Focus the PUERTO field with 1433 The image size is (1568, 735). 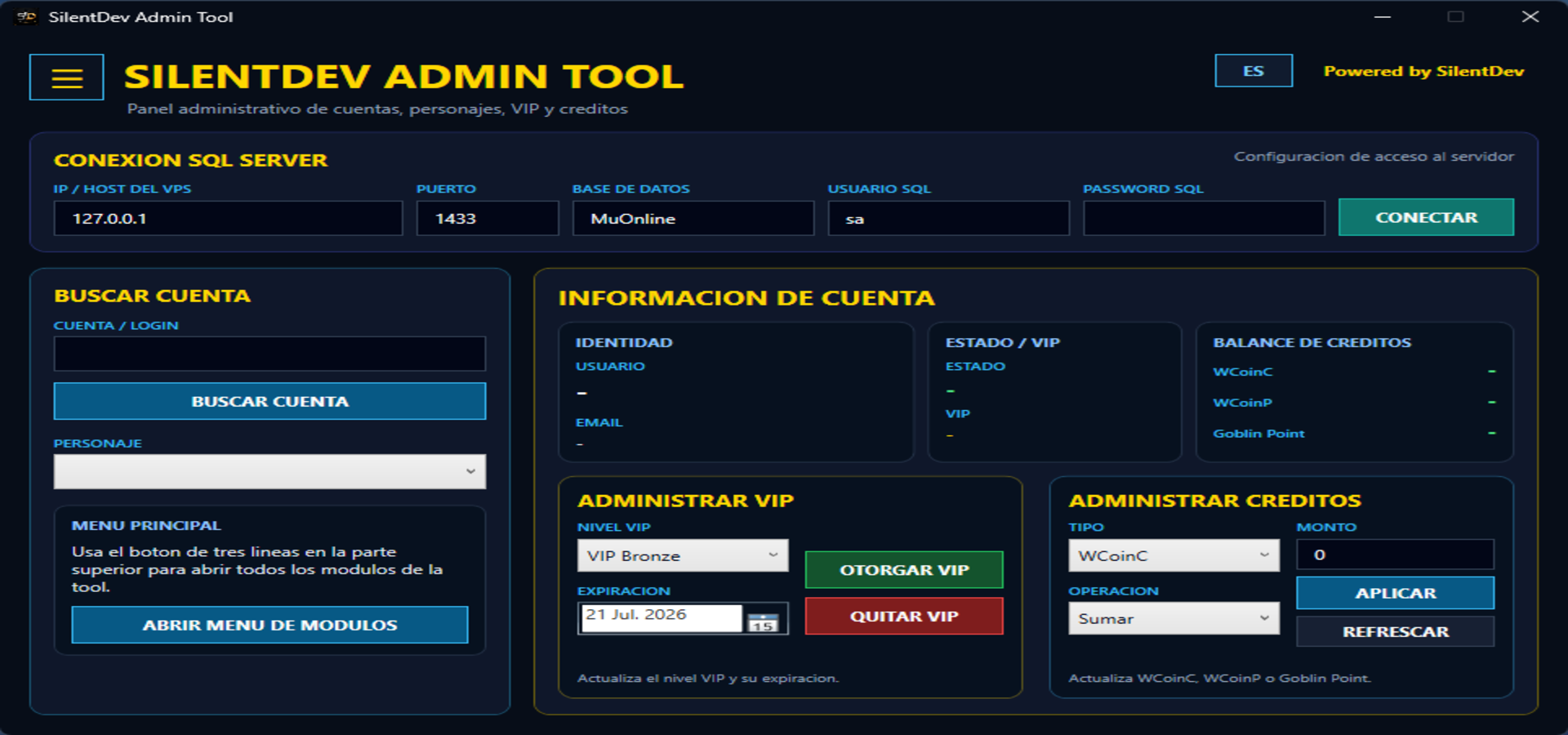(488, 218)
